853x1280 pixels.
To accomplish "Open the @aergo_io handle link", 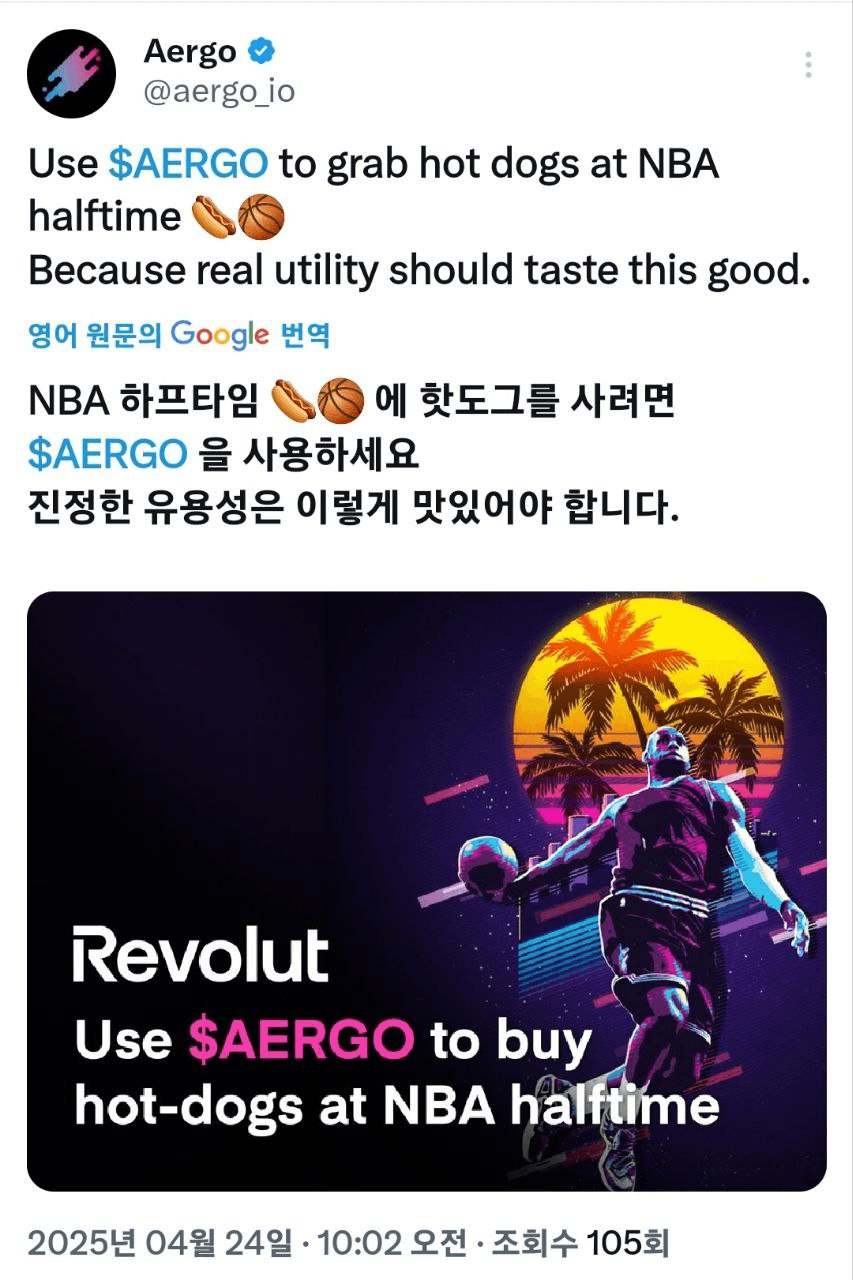I will [x=219, y=93].
